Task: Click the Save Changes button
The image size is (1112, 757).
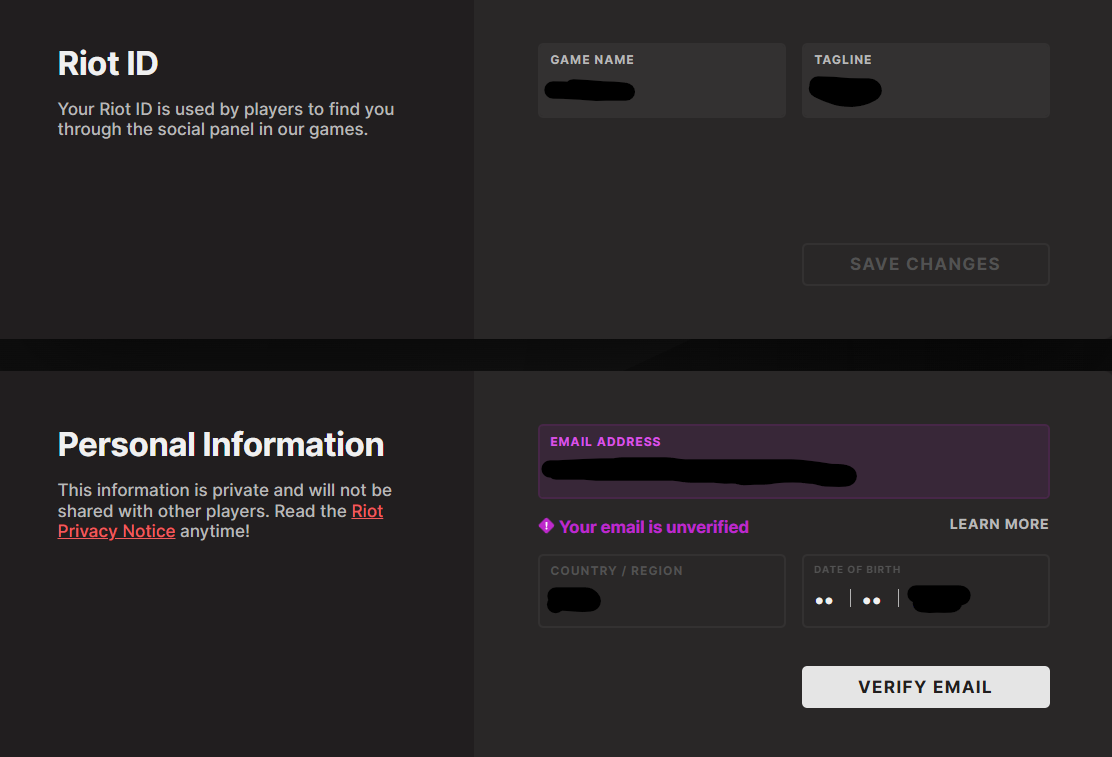Action: click(925, 265)
